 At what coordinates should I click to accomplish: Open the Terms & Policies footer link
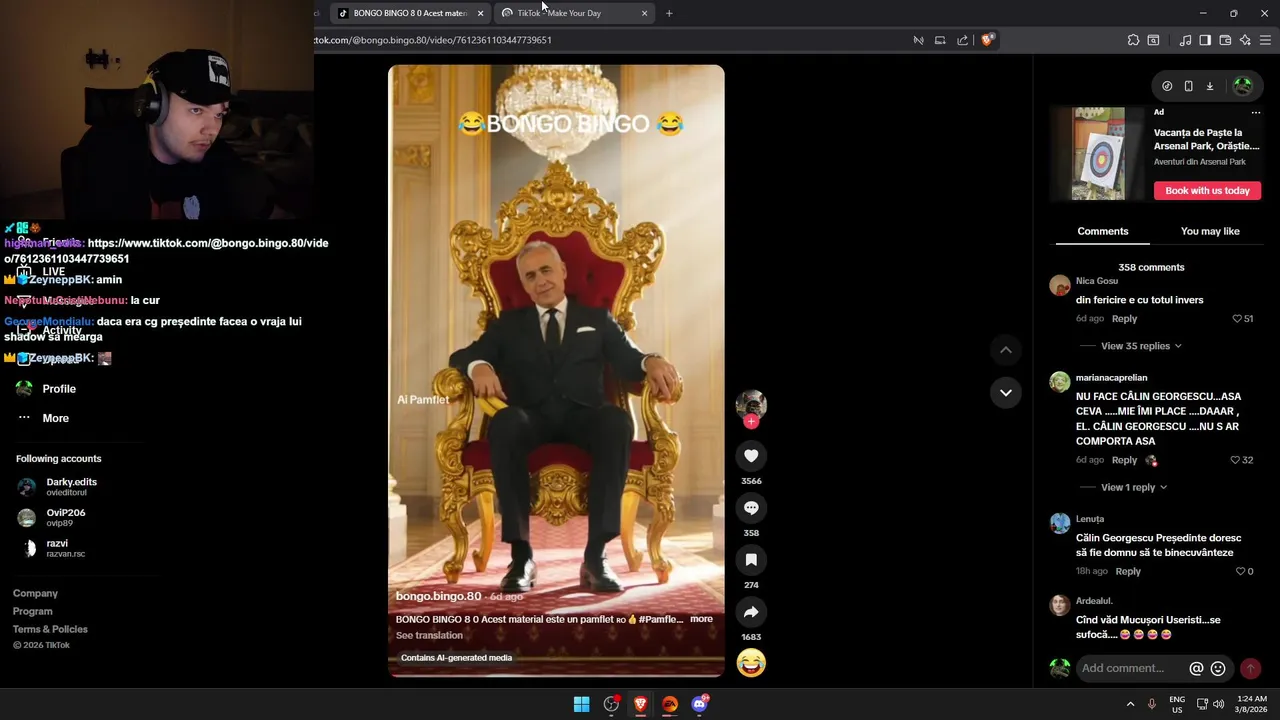coord(50,629)
